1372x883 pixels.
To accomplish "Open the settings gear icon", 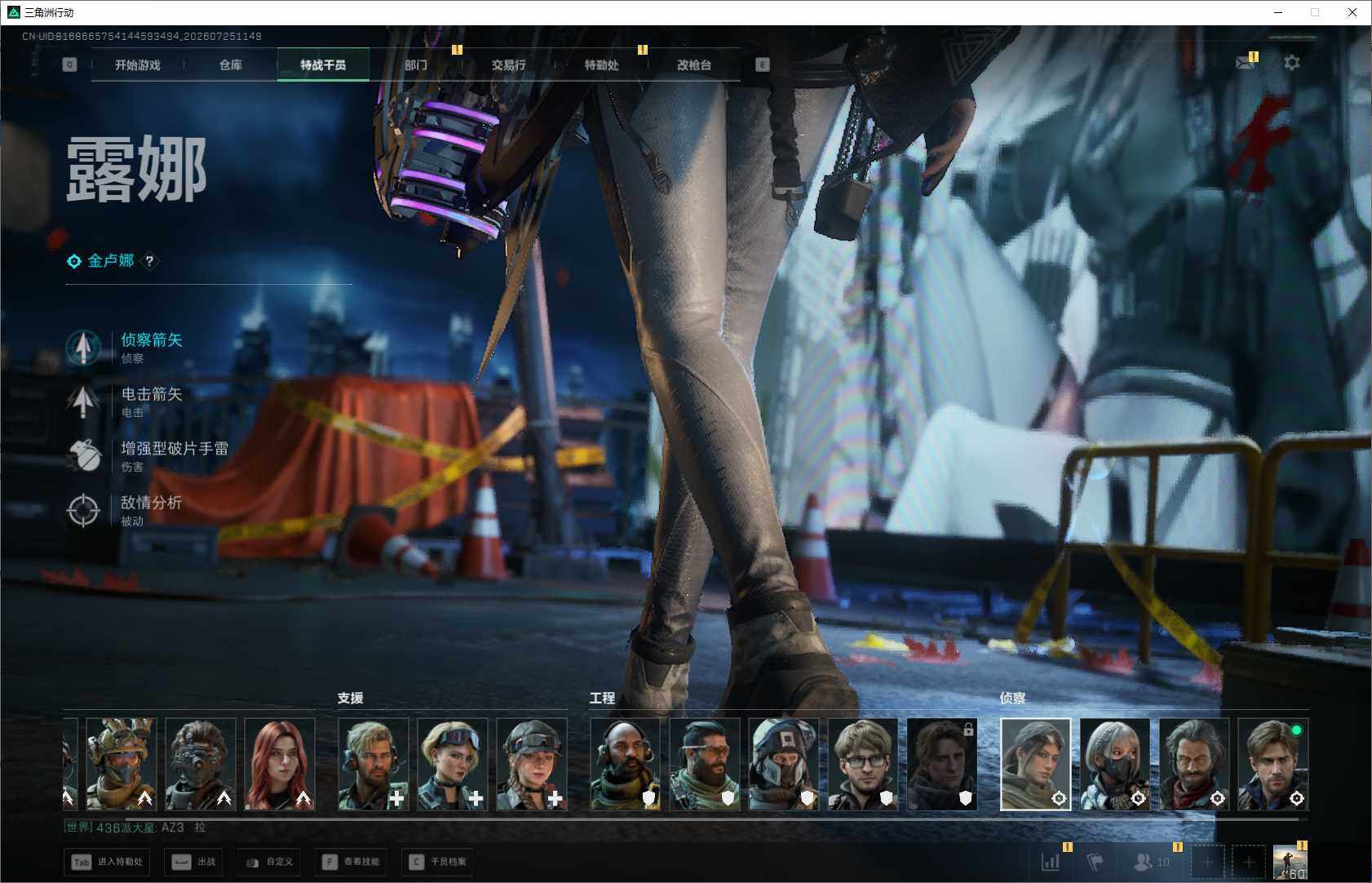I will [x=1292, y=63].
